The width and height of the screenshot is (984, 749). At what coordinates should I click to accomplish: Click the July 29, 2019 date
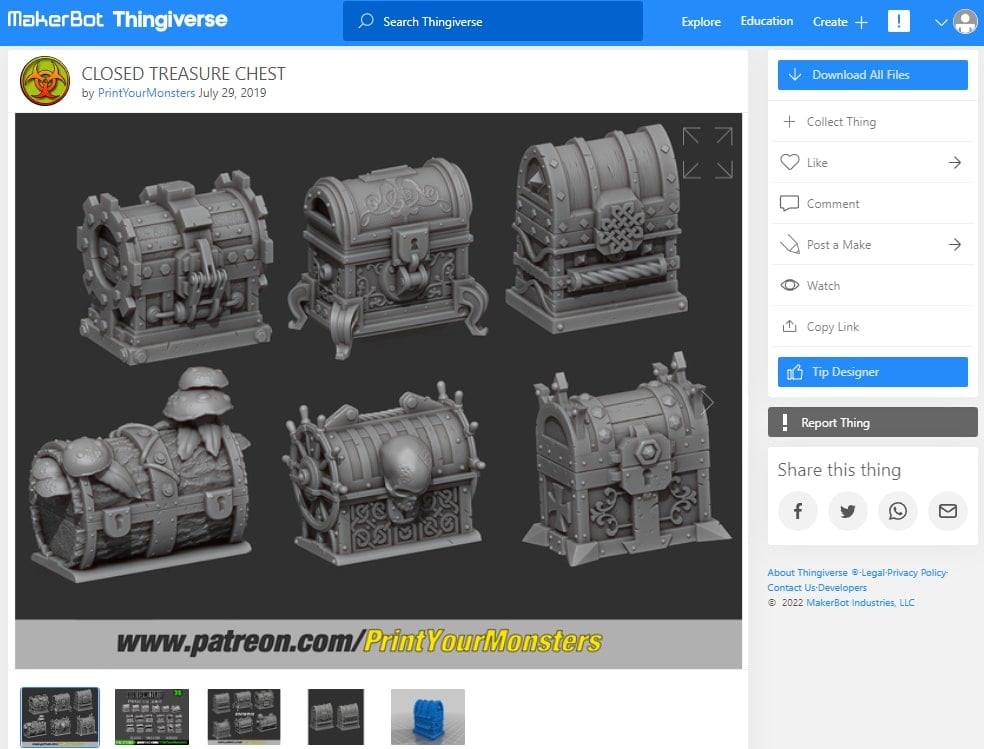point(232,93)
